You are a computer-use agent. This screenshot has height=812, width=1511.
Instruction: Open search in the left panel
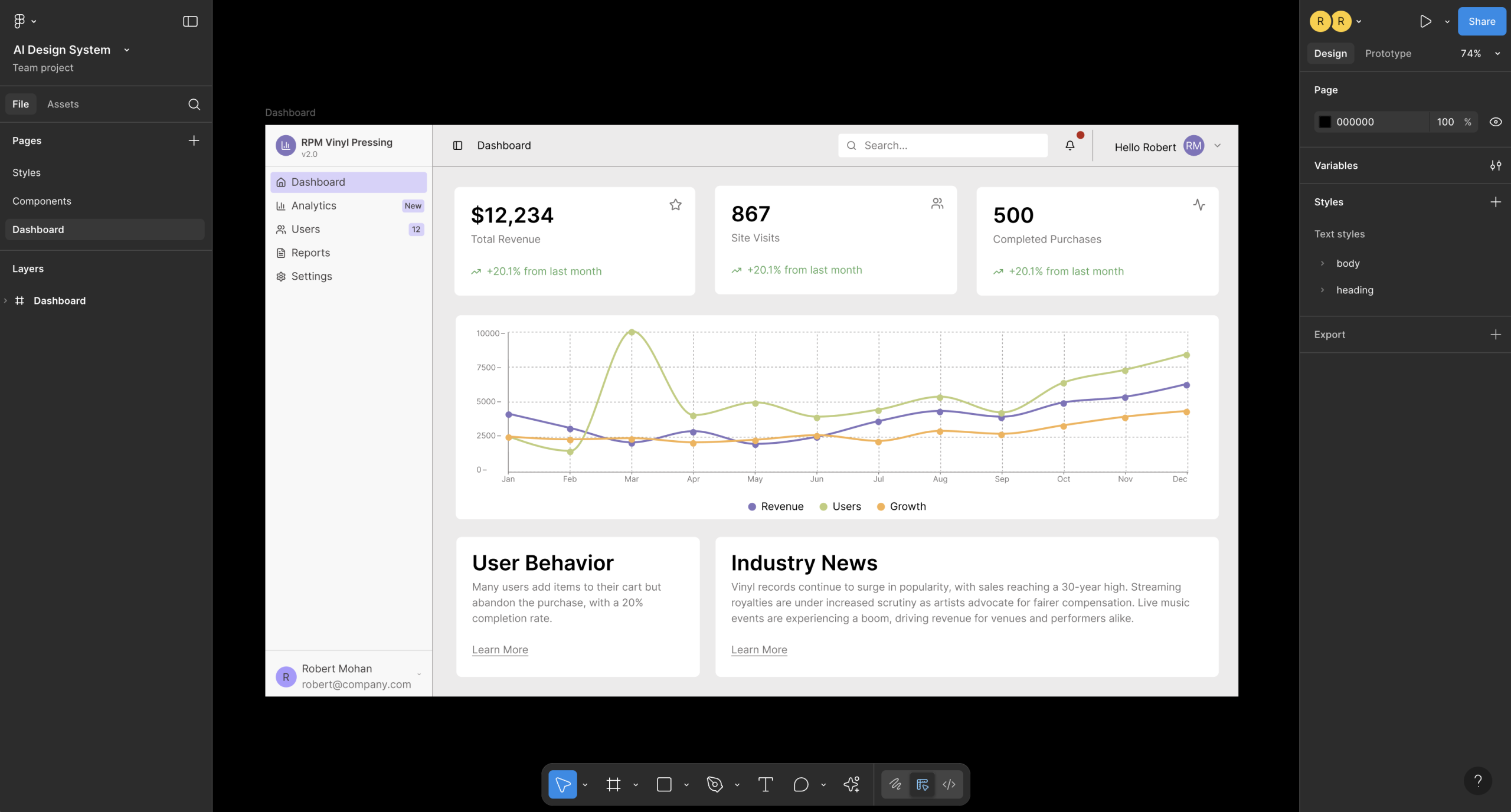click(x=194, y=104)
